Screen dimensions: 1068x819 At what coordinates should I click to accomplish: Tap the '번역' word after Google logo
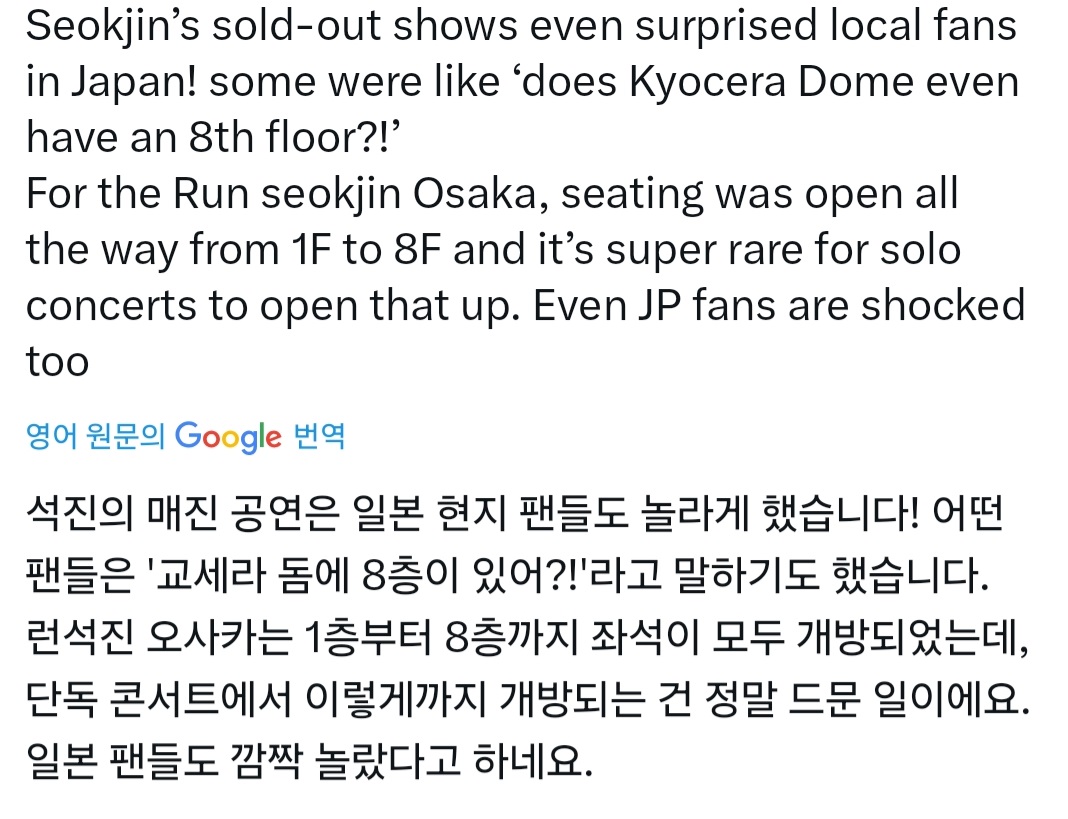[x=319, y=435]
